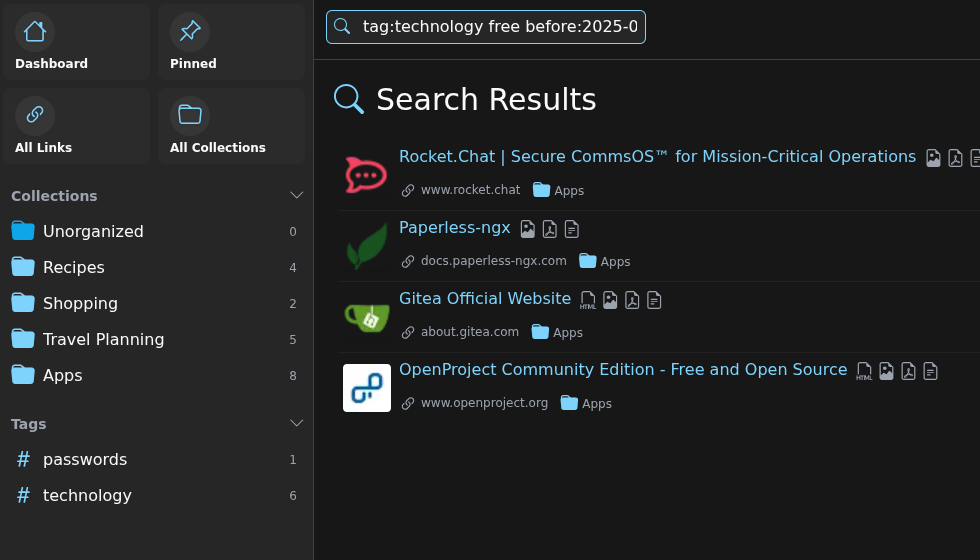Click the Tags section heading
This screenshot has height=560, width=980.
tap(29, 424)
